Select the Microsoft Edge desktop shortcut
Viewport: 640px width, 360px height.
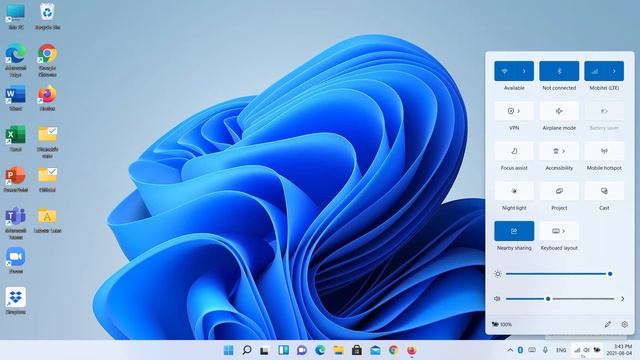[x=16, y=60]
